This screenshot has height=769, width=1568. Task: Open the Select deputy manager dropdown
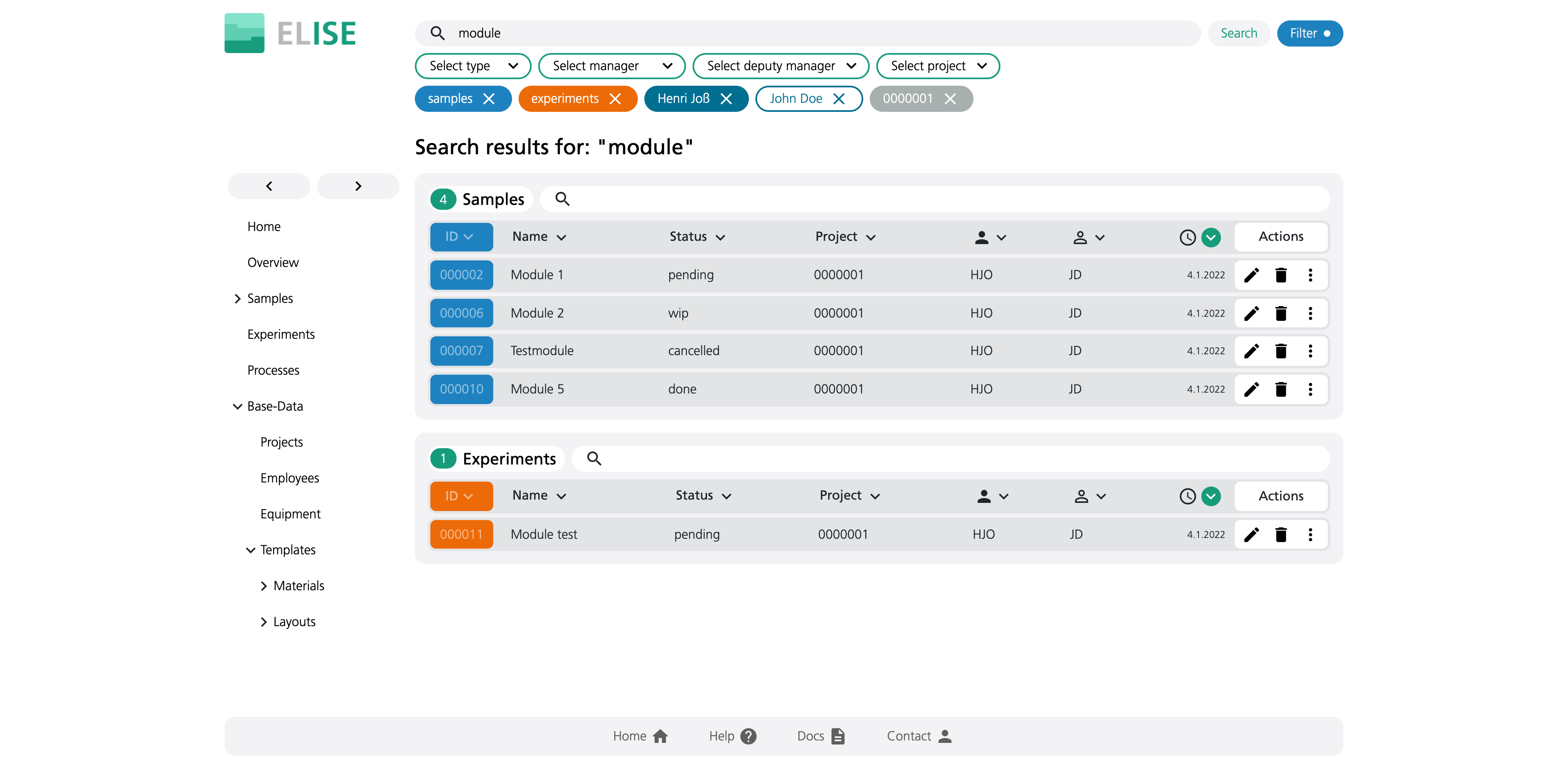pos(781,66)
